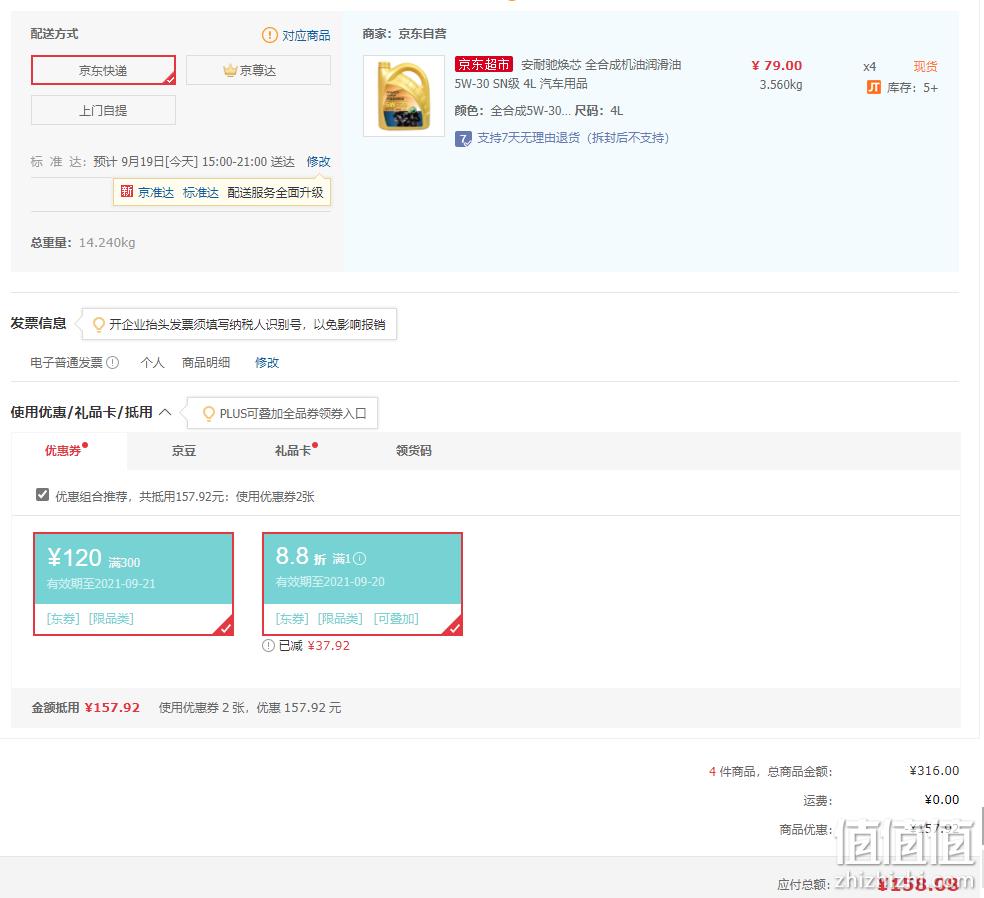
Task: Click lightbulb icon in PLUS coupon tip
Action: point(209,414)
